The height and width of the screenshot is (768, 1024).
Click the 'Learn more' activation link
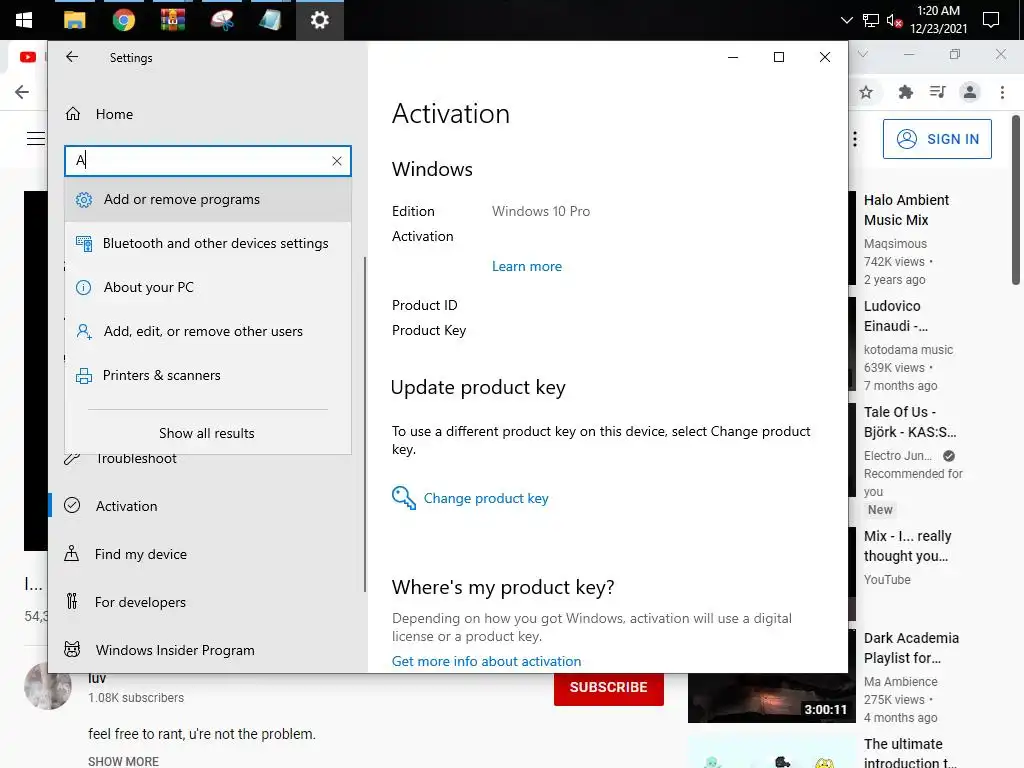[x=526, y=266]
